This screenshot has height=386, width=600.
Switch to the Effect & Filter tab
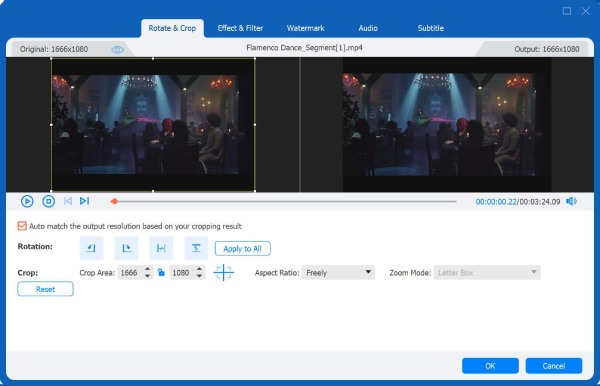coord(240,28)
